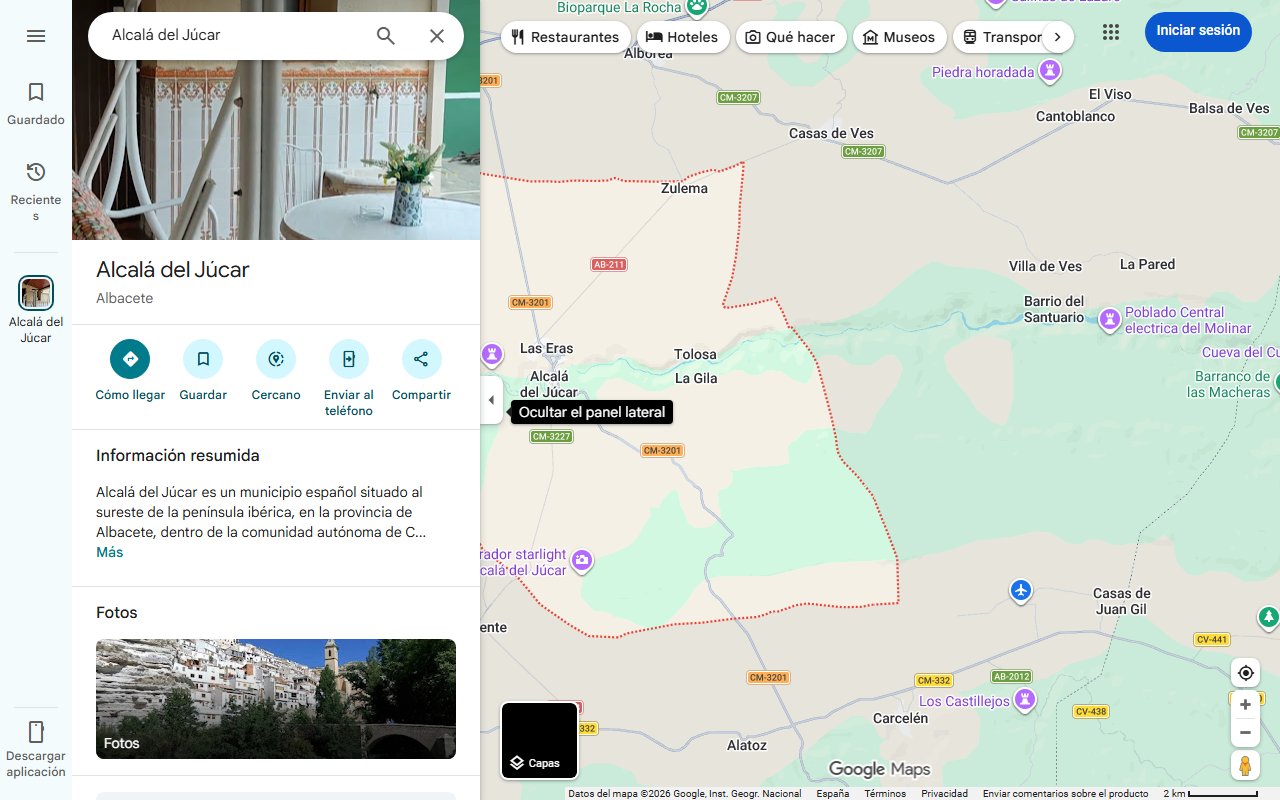Image resolution: width=1280 pixels, height=800 pixels.
Task: Open the Más description link
Action: click(109, 551)
